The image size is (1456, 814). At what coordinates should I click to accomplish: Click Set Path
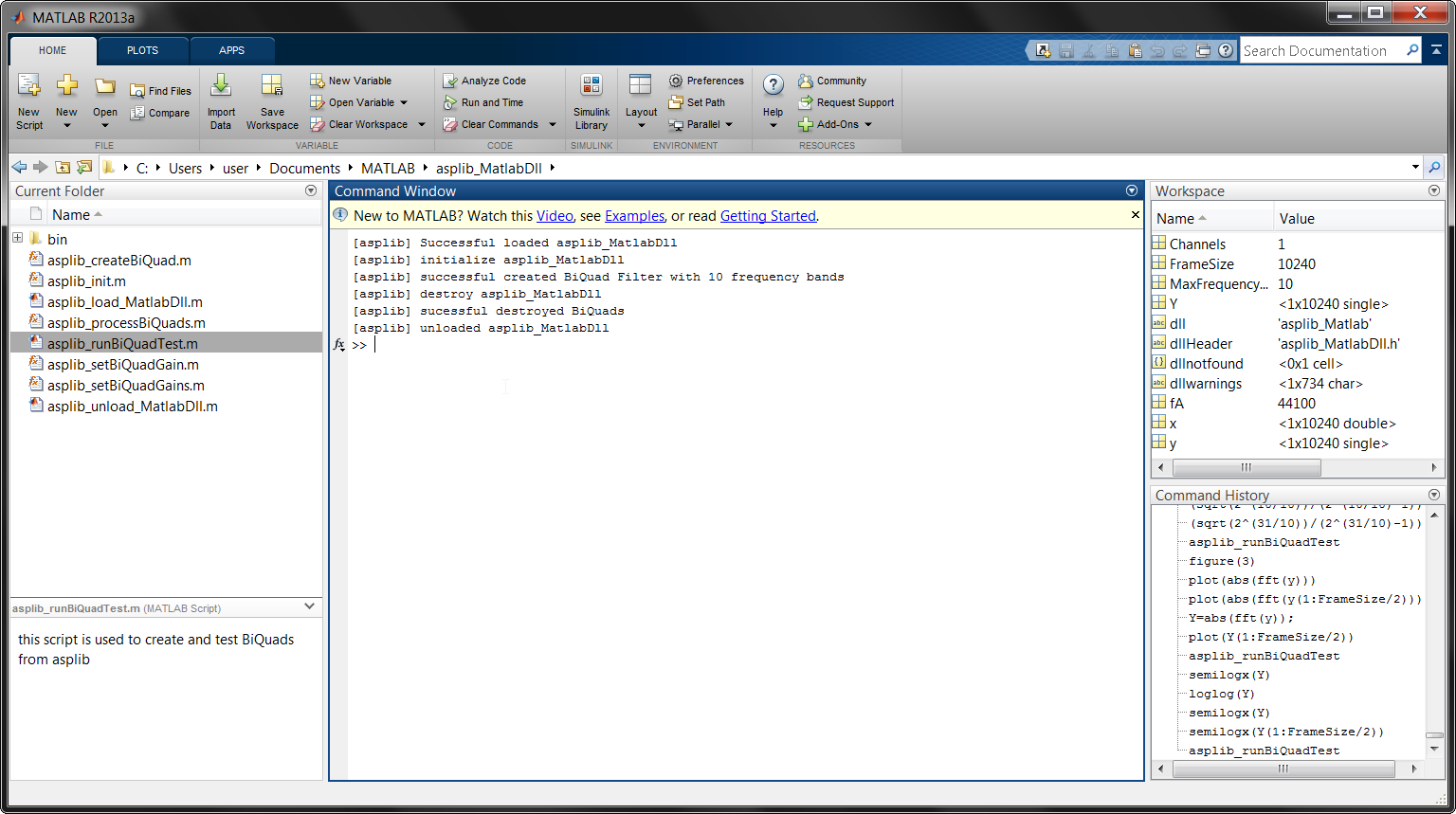(697, 102)
